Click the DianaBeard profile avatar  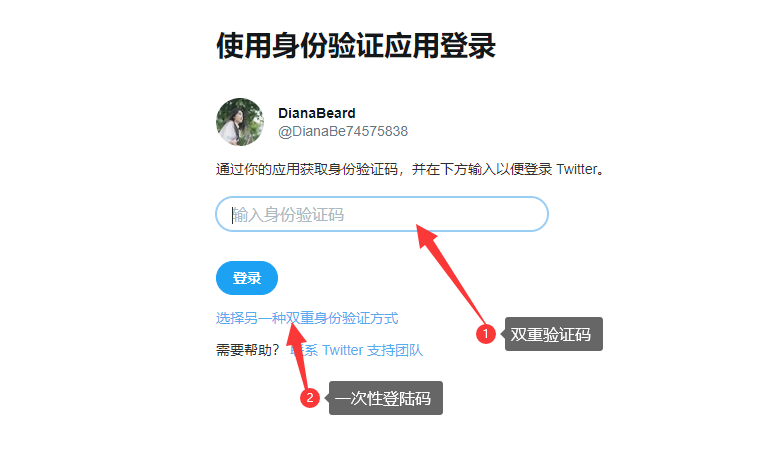[240, 122]
